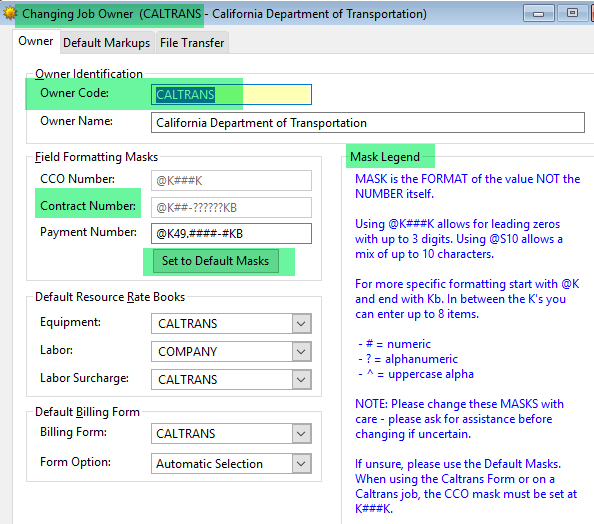This screenshot has width=594, height=524.
Task: Click the '# = numeric' legend line
Action: (x=395, y=344)
